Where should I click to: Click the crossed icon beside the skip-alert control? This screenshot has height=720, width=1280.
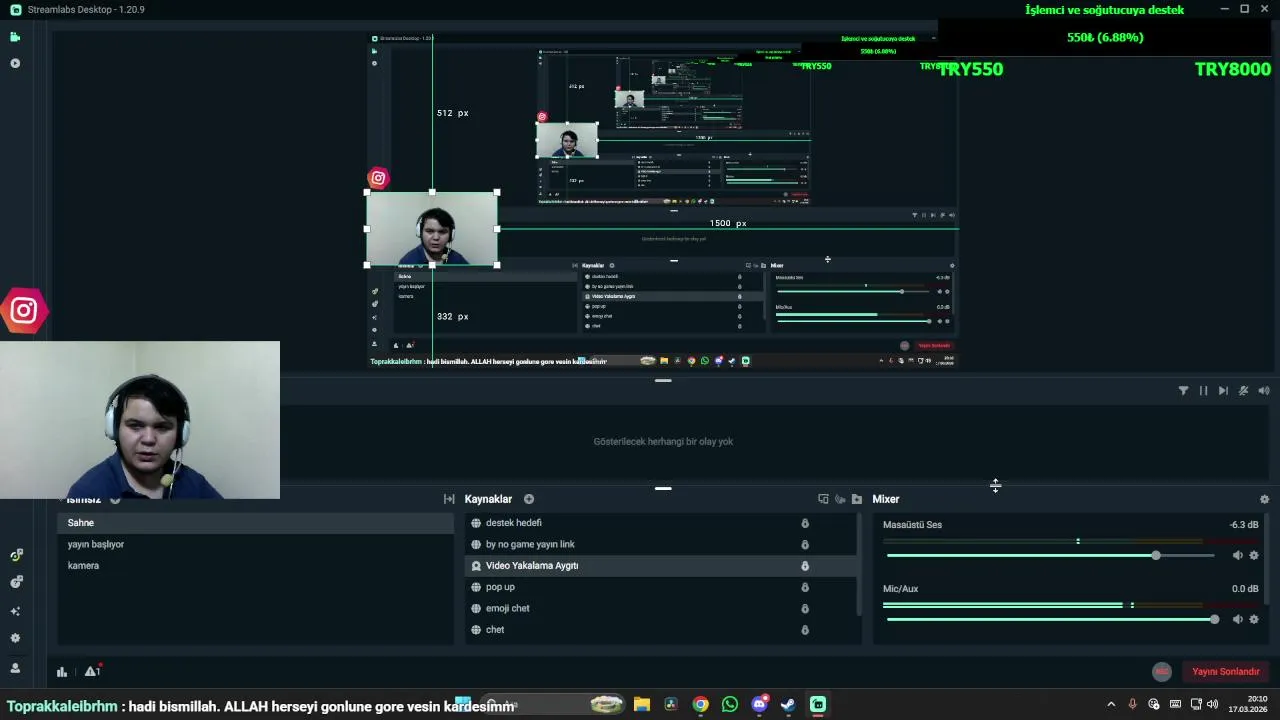[1243, 391]
